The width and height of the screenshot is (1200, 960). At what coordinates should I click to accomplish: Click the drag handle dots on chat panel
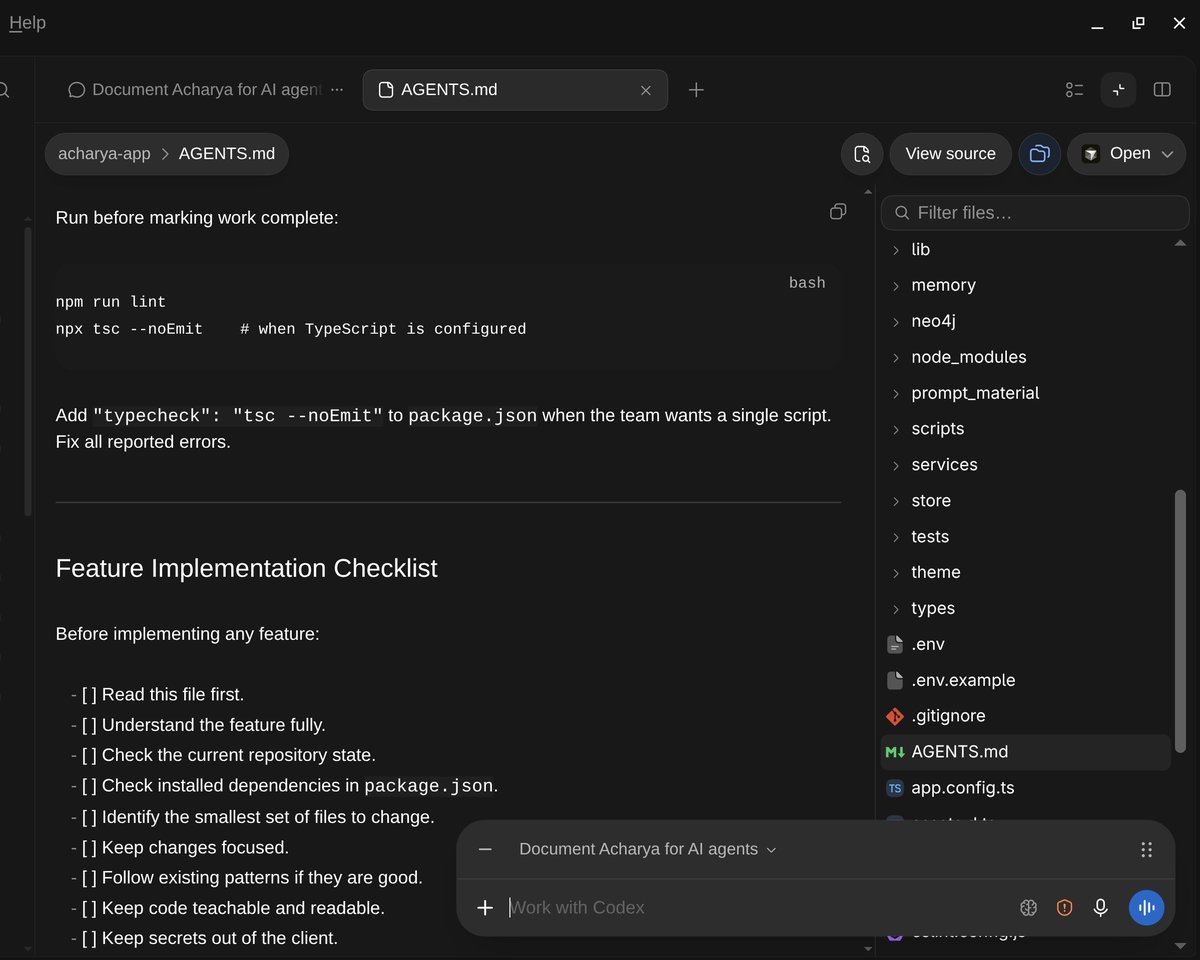(x=1147, y=849)
